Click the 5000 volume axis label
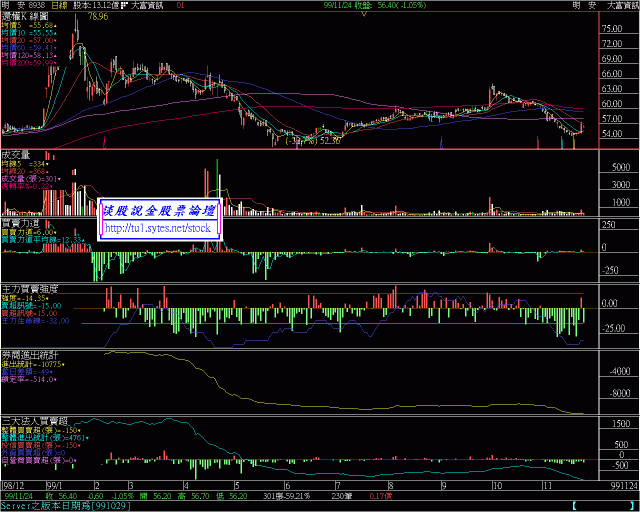 point(621,167)
